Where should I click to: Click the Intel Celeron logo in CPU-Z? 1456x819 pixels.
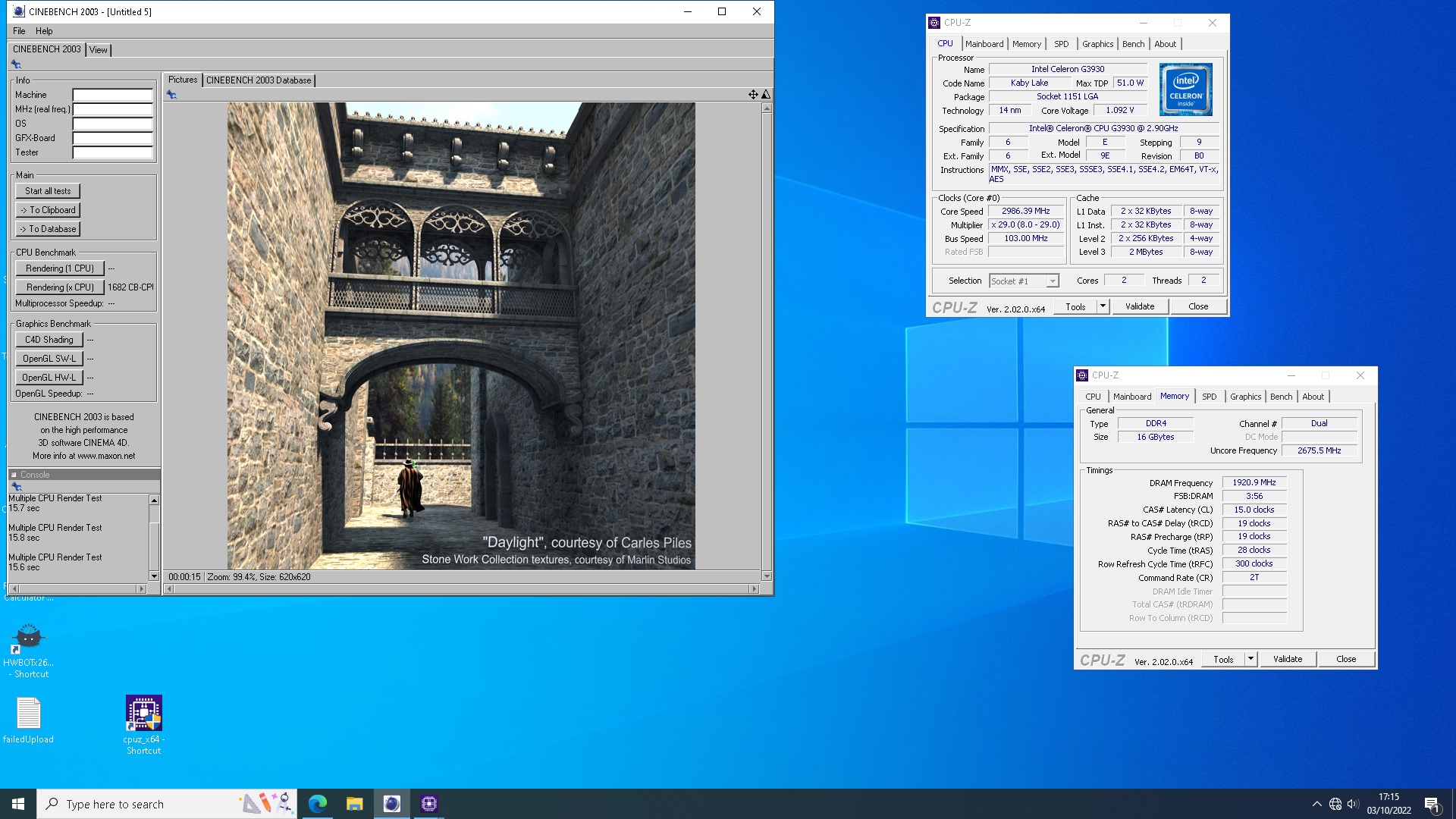point(1186,89)
